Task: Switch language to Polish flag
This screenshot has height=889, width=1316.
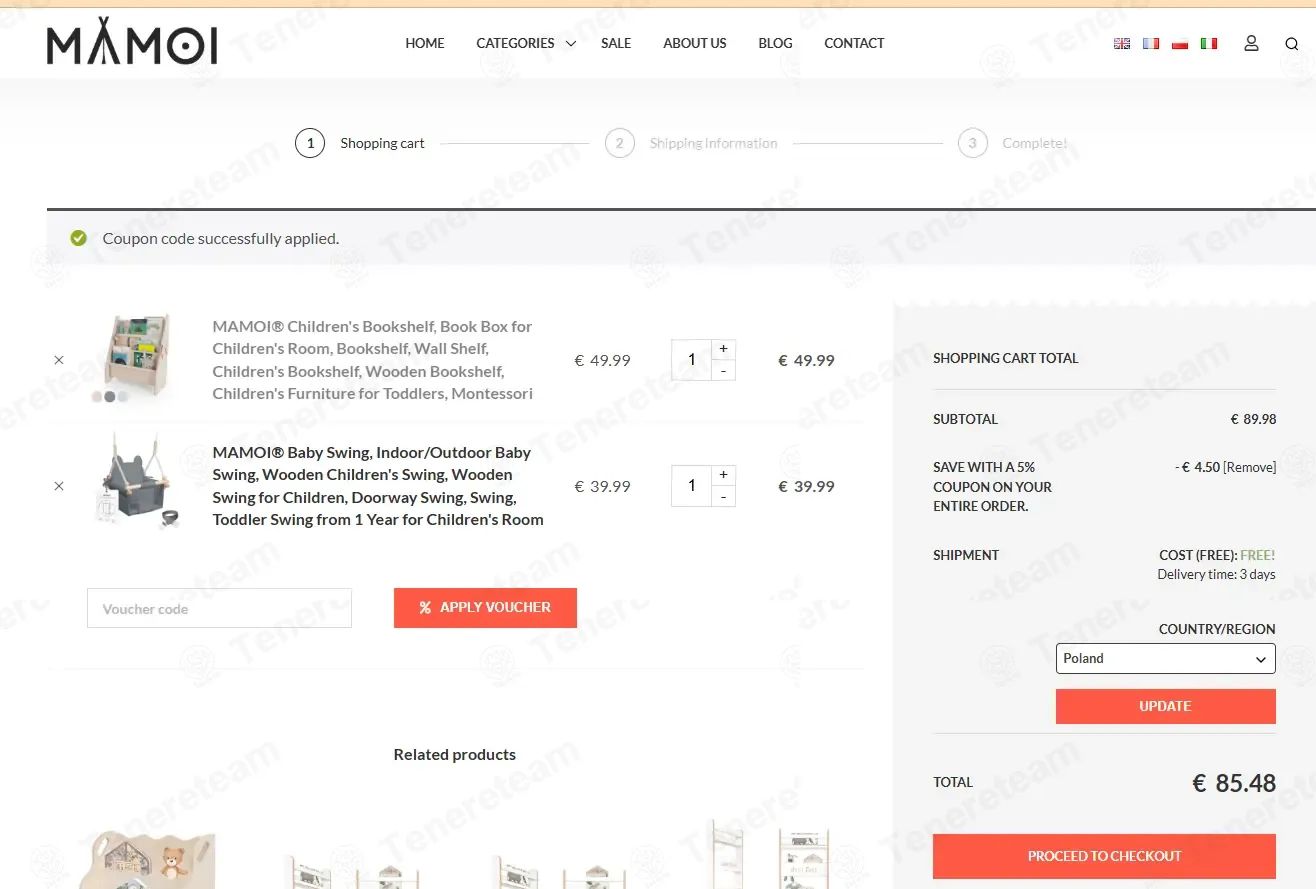Action: coord(1180,44)
